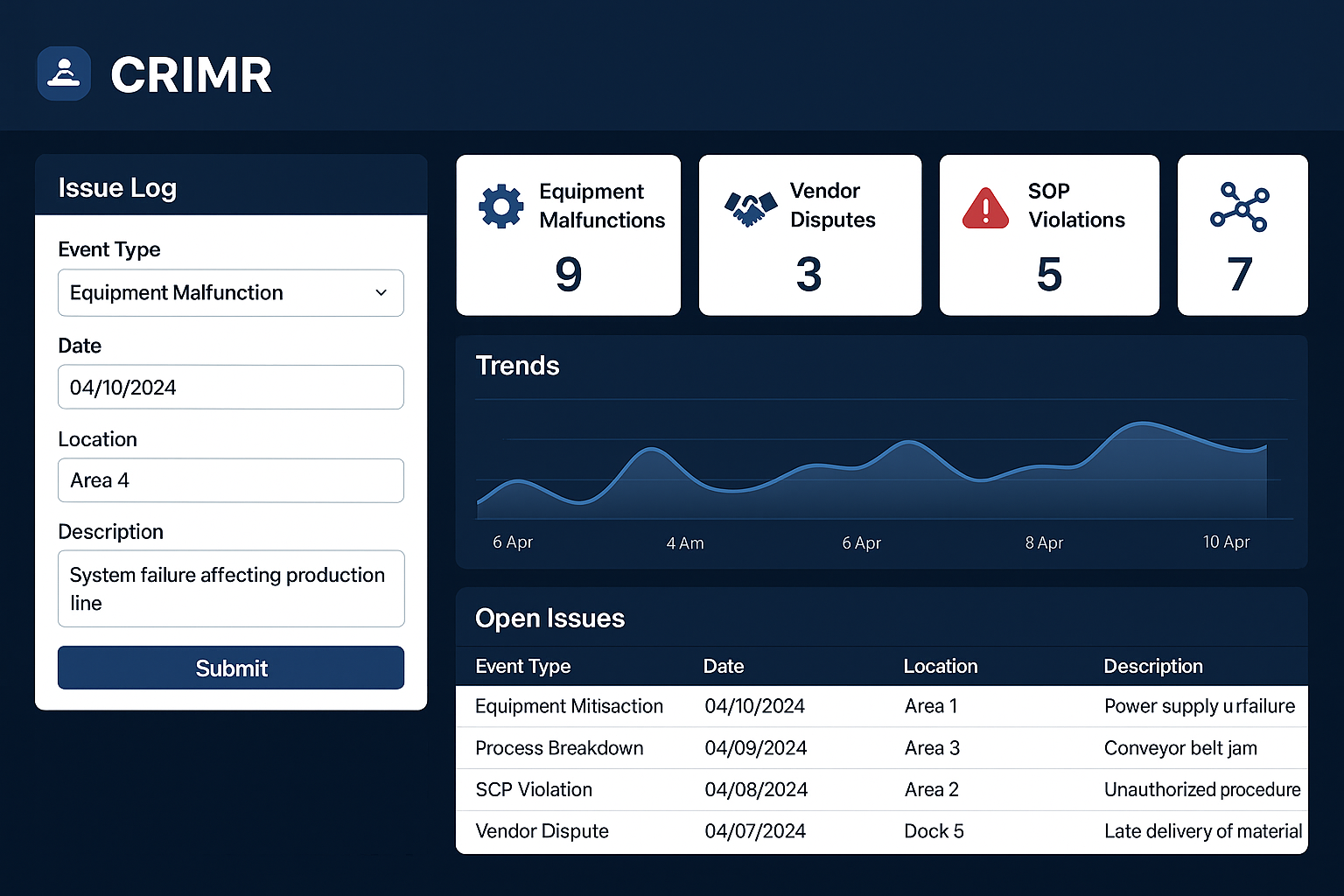
Task: Click the gear icon for Equipment Malfunctions
Action: [501, 206]
